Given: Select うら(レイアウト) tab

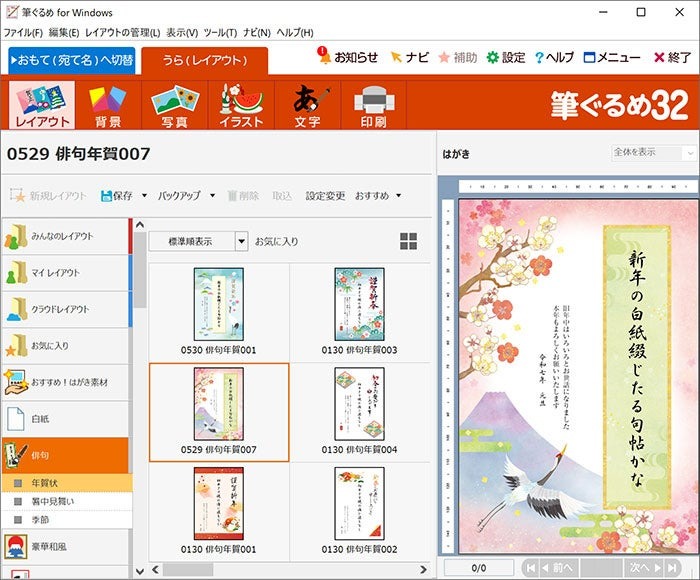Looking at the screenshot, I should click(x=204, y=61).
